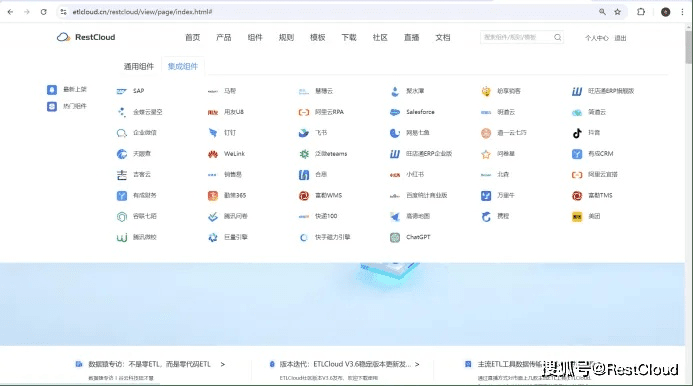Open the 规则 nav menu
Image resolution: width=693 pixels, height=386 pixels.
286,38
